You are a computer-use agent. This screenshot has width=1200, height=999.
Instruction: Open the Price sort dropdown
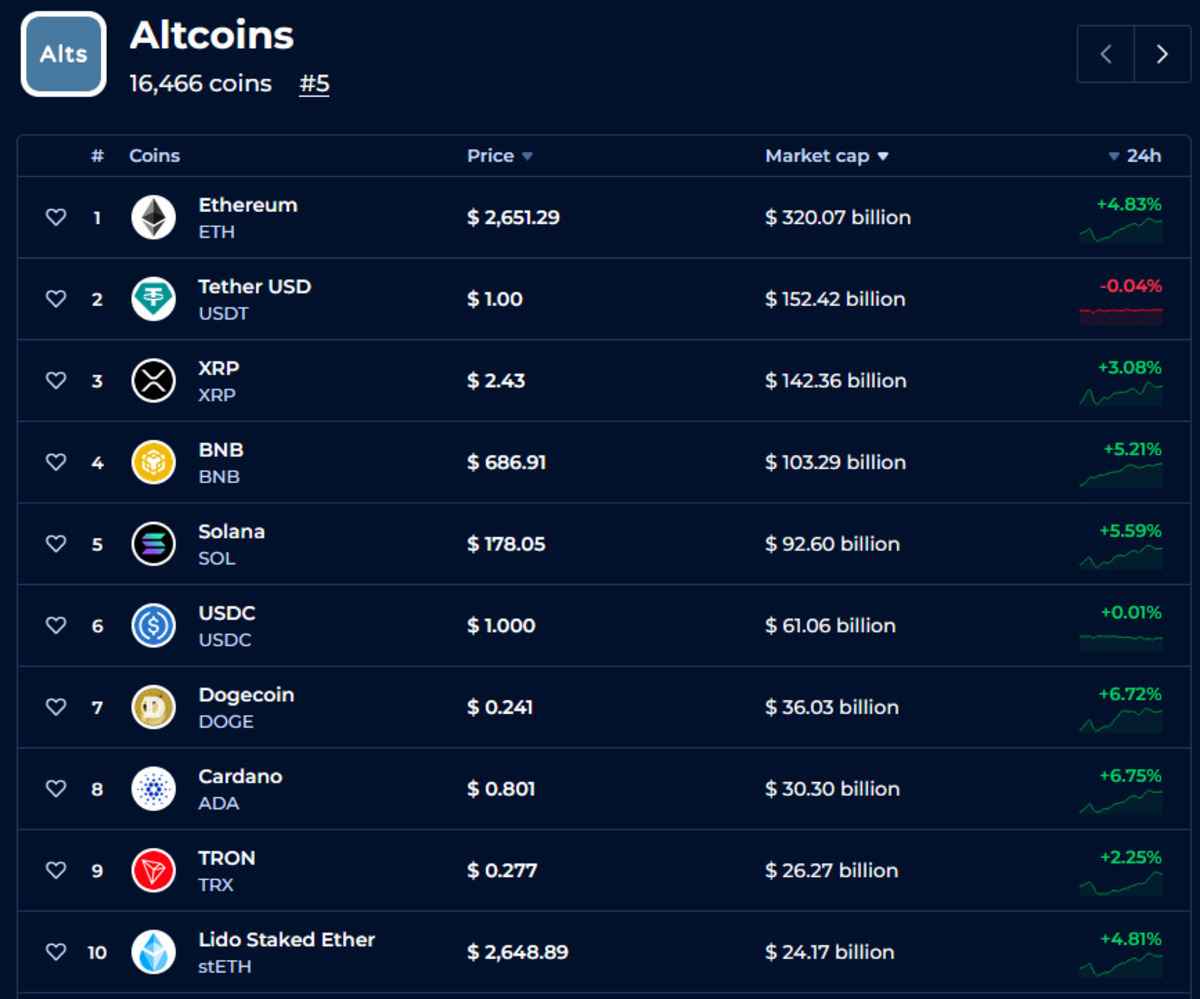coord(526,156)
